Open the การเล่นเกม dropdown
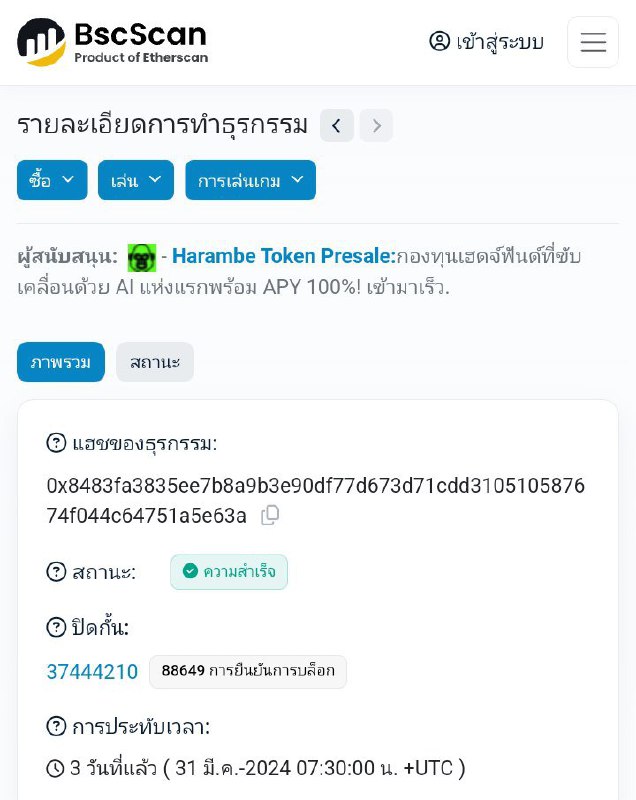636x800 pixels. point(250,180)
